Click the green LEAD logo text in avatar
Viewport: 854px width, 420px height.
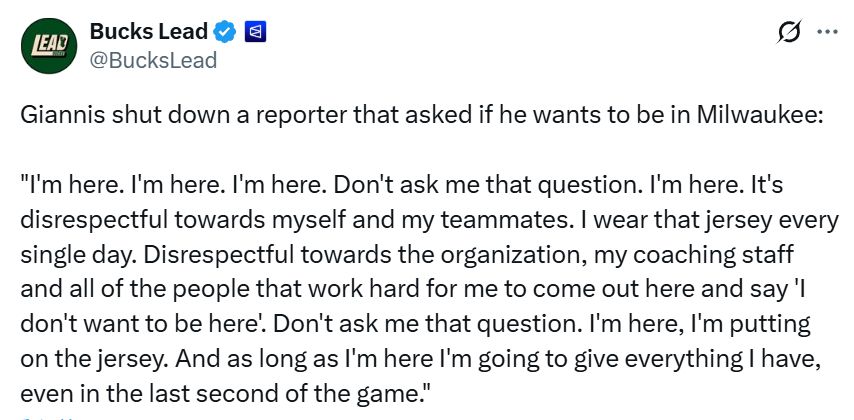(x=43, y=46)
